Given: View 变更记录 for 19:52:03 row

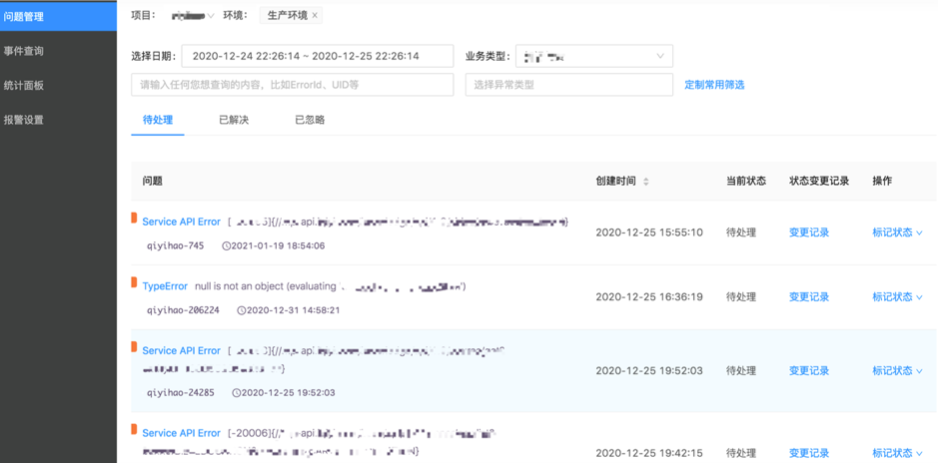Looking at the screenshot, I should pyautogui.click(x=809, y=371).
